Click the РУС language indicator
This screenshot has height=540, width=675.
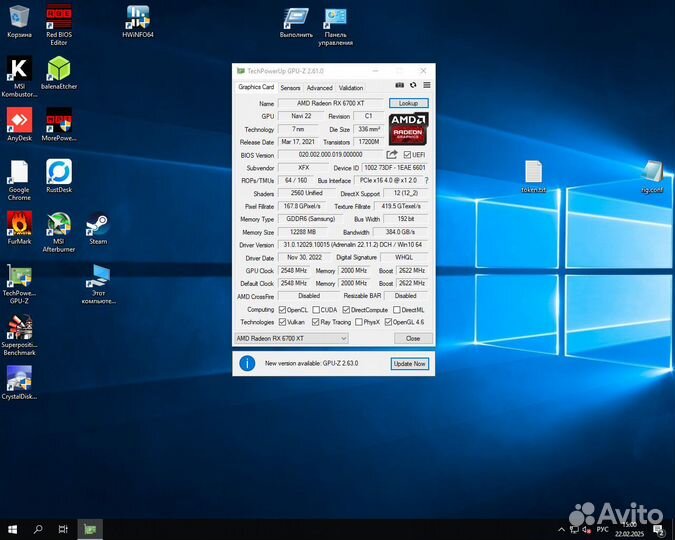coord(602,529)
